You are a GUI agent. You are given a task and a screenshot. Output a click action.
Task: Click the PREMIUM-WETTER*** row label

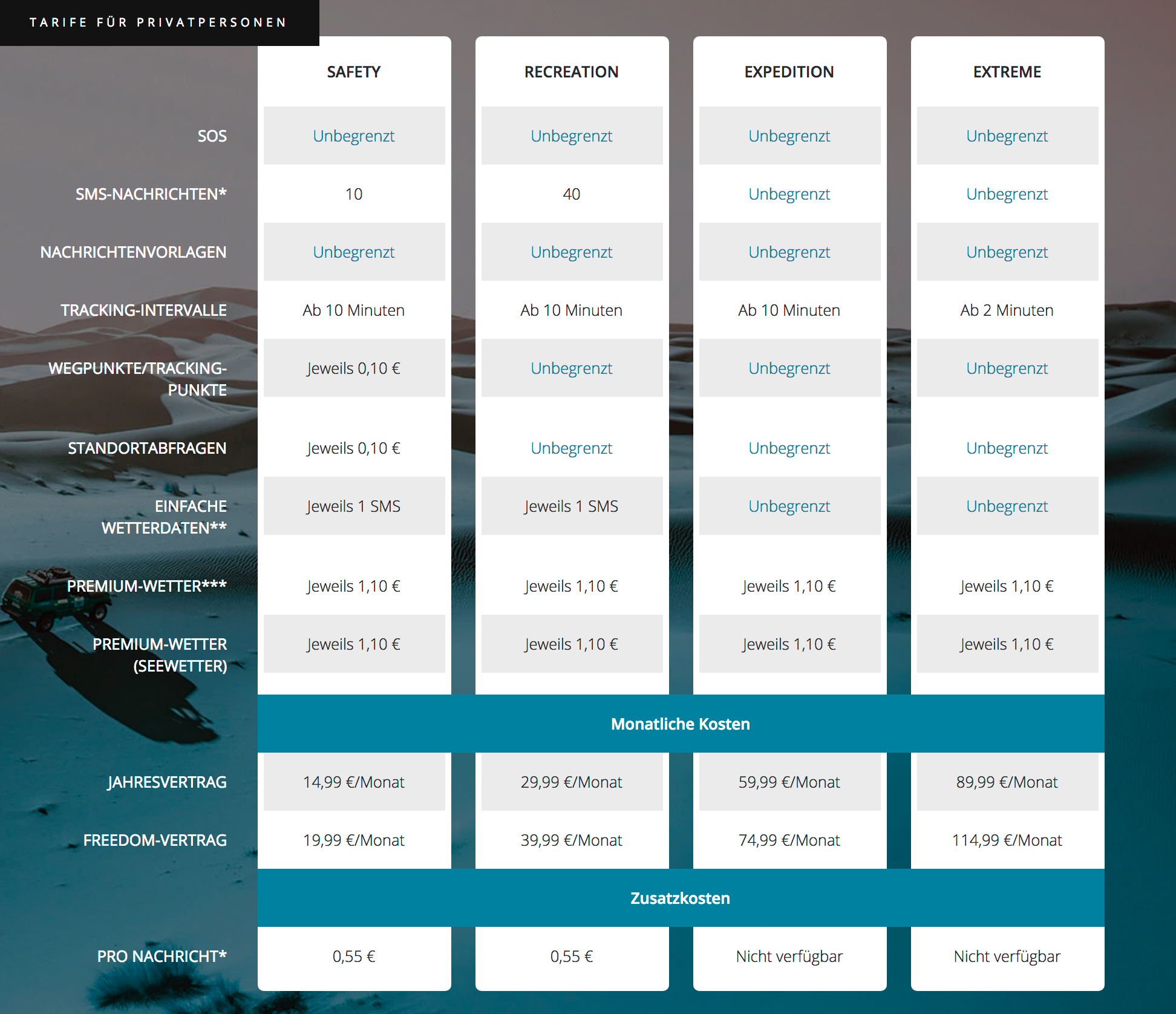146,586
